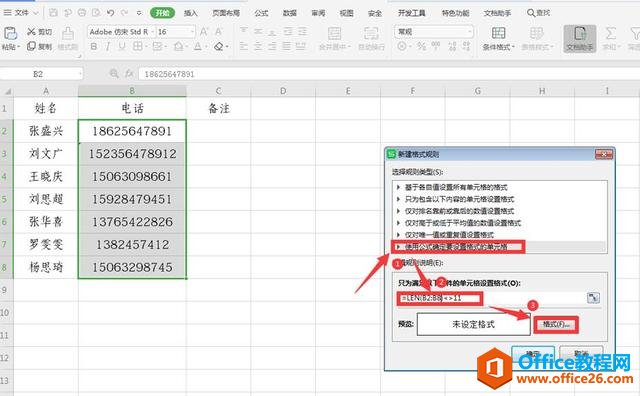Viewport: 640px width, 396px height.
Task: Click the Copy (复制) icon
Action: (x=31, y=46)
